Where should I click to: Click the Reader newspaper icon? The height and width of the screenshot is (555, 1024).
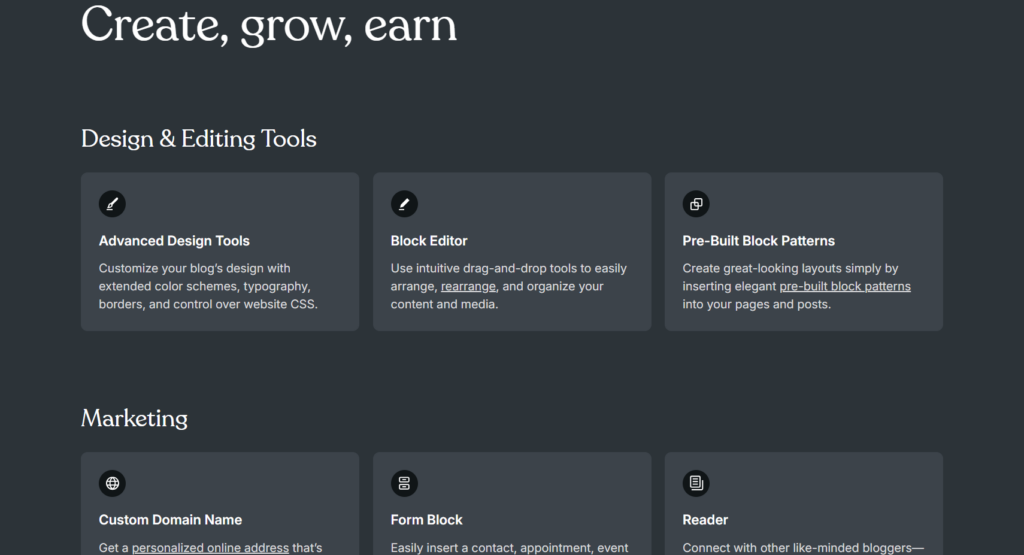(696, 483)
